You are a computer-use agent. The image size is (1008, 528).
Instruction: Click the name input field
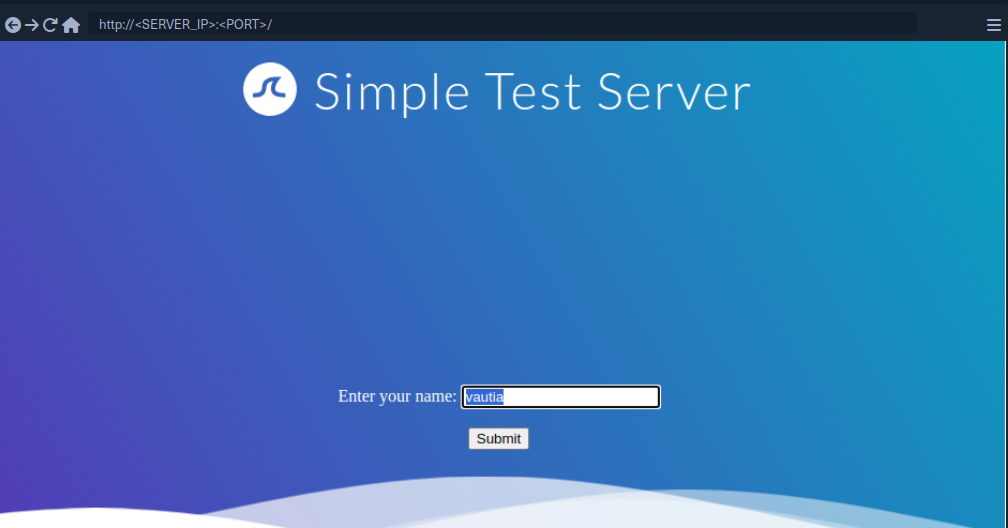[560, 397]
